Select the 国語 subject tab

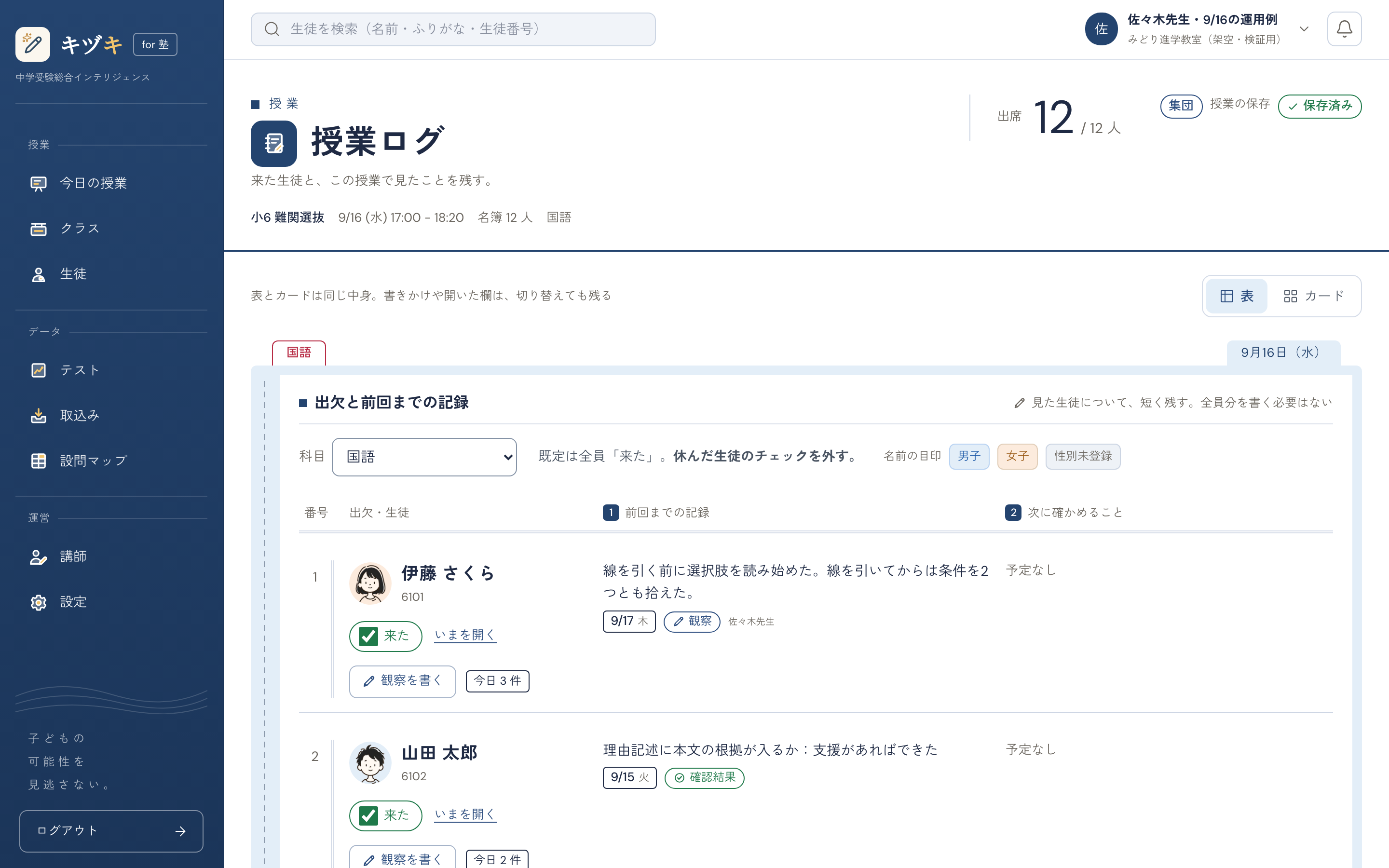pyautogui.click(x=299, y=353)
